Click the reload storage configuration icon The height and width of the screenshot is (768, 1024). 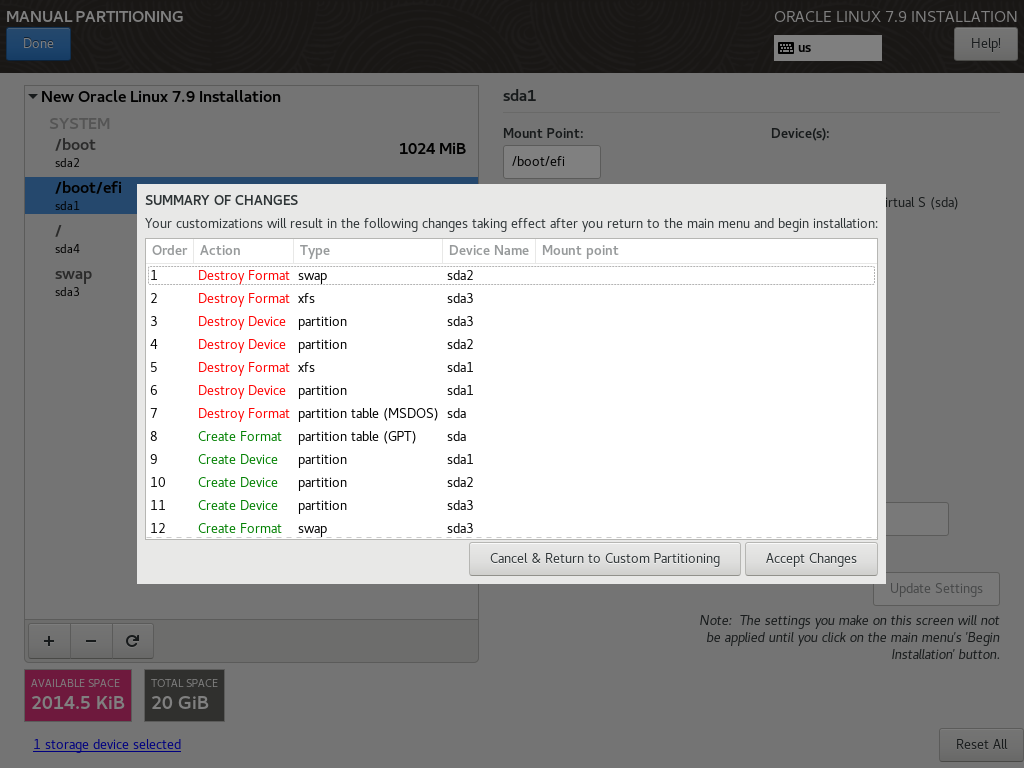pyautogui.click(x=133, y=641)
